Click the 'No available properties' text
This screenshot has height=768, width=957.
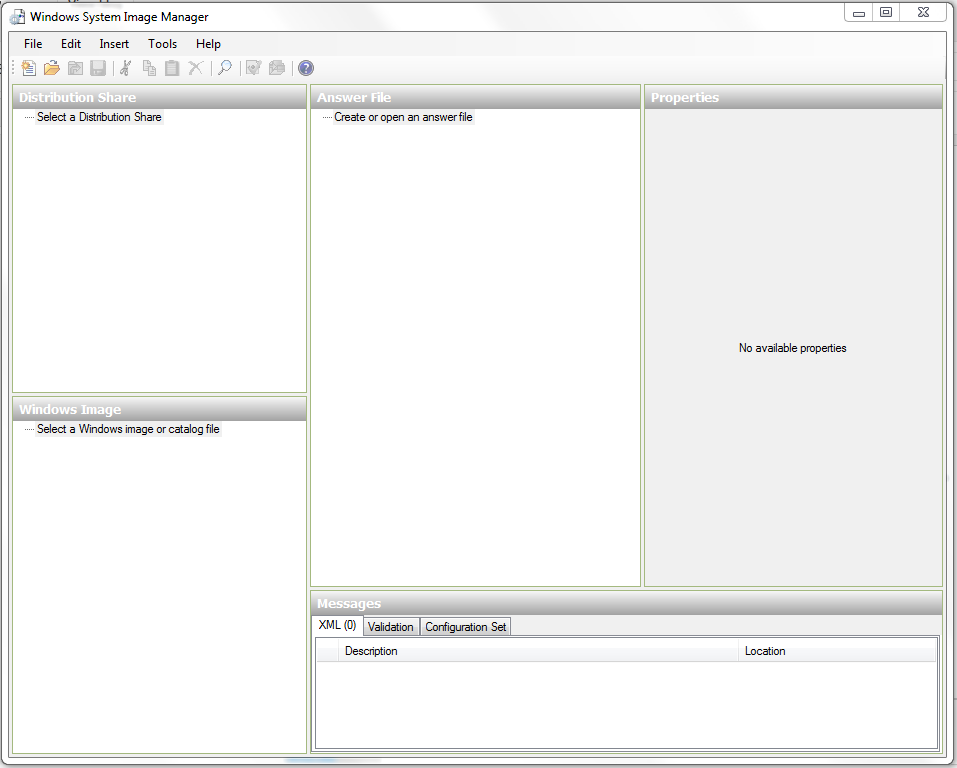(792, 348)
